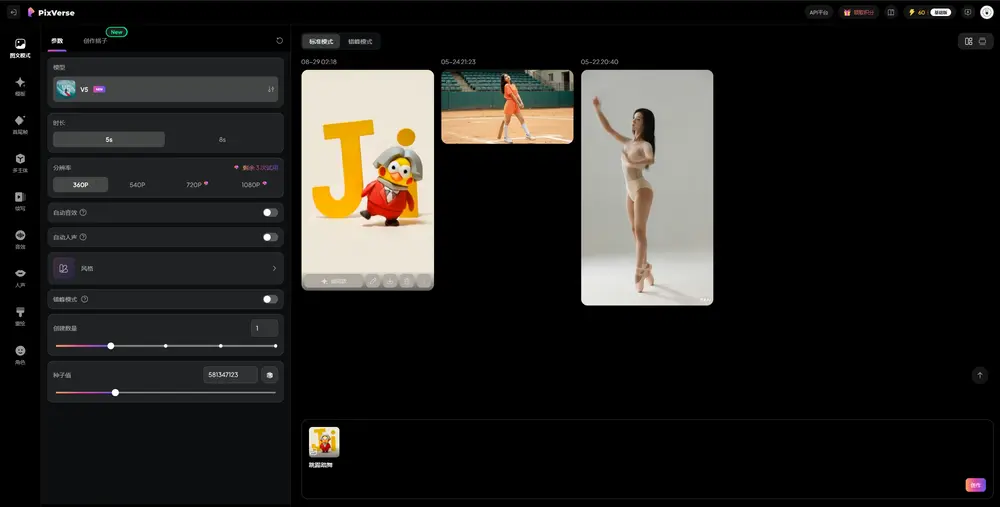Open the 人声 voice tool in sidebar
Image resolution: width=1000 pixels, height=507 pixels.
[20, 277]
